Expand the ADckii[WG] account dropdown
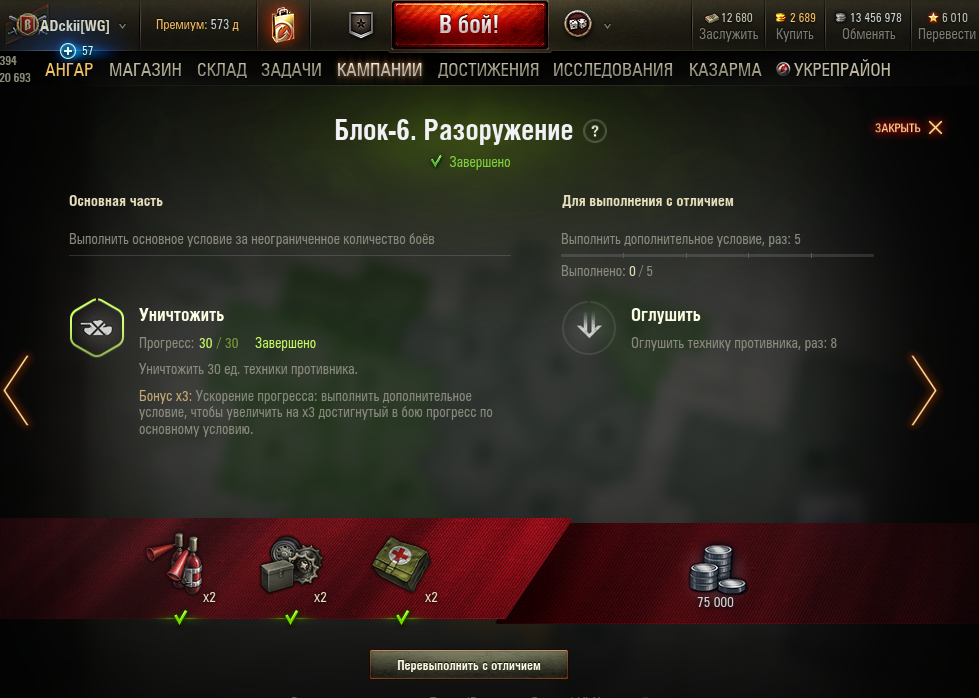Viewport: 979px width, 698px height. [x=122, y=26]
